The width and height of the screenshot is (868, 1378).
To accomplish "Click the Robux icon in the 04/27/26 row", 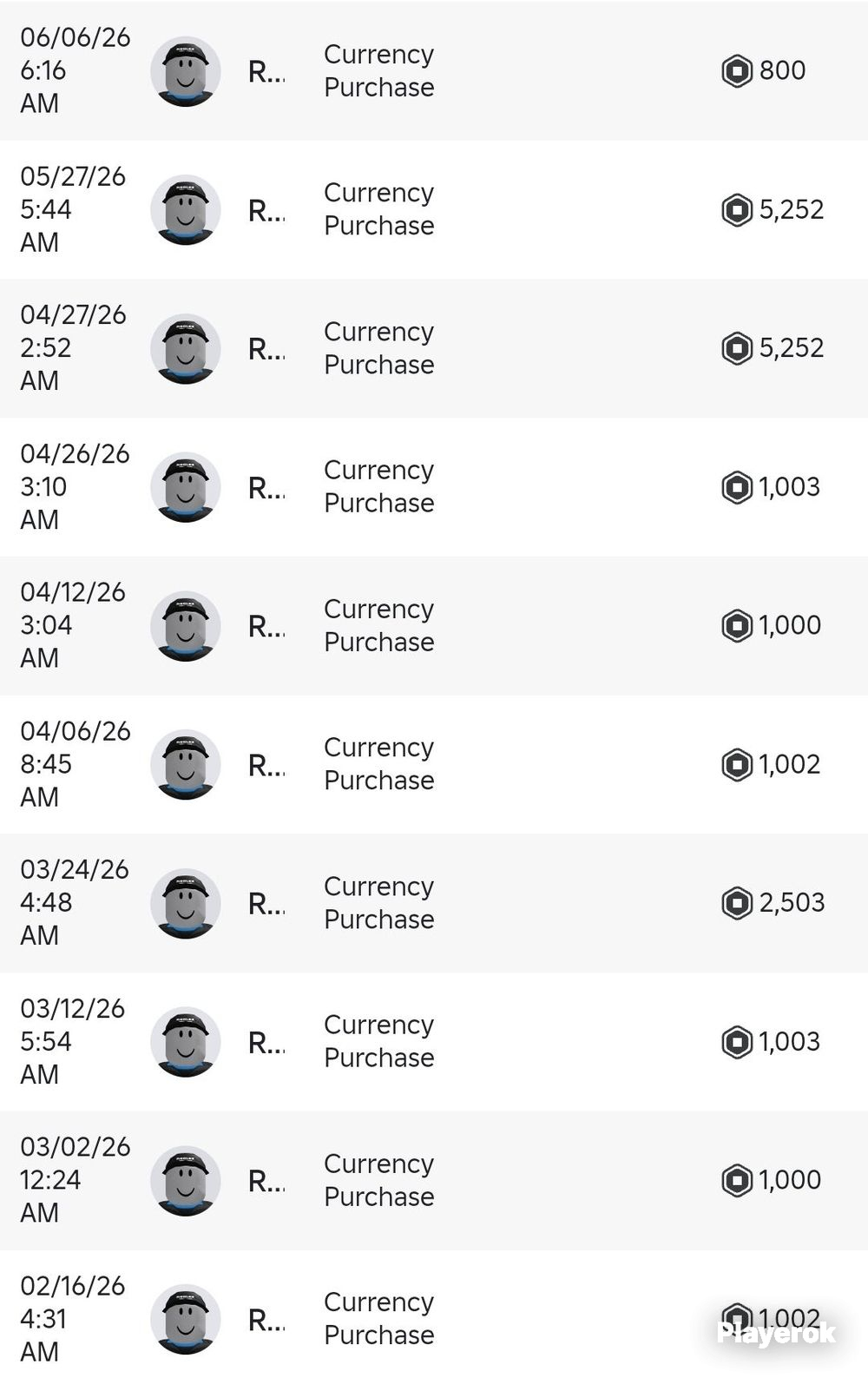I will [737, 348].
